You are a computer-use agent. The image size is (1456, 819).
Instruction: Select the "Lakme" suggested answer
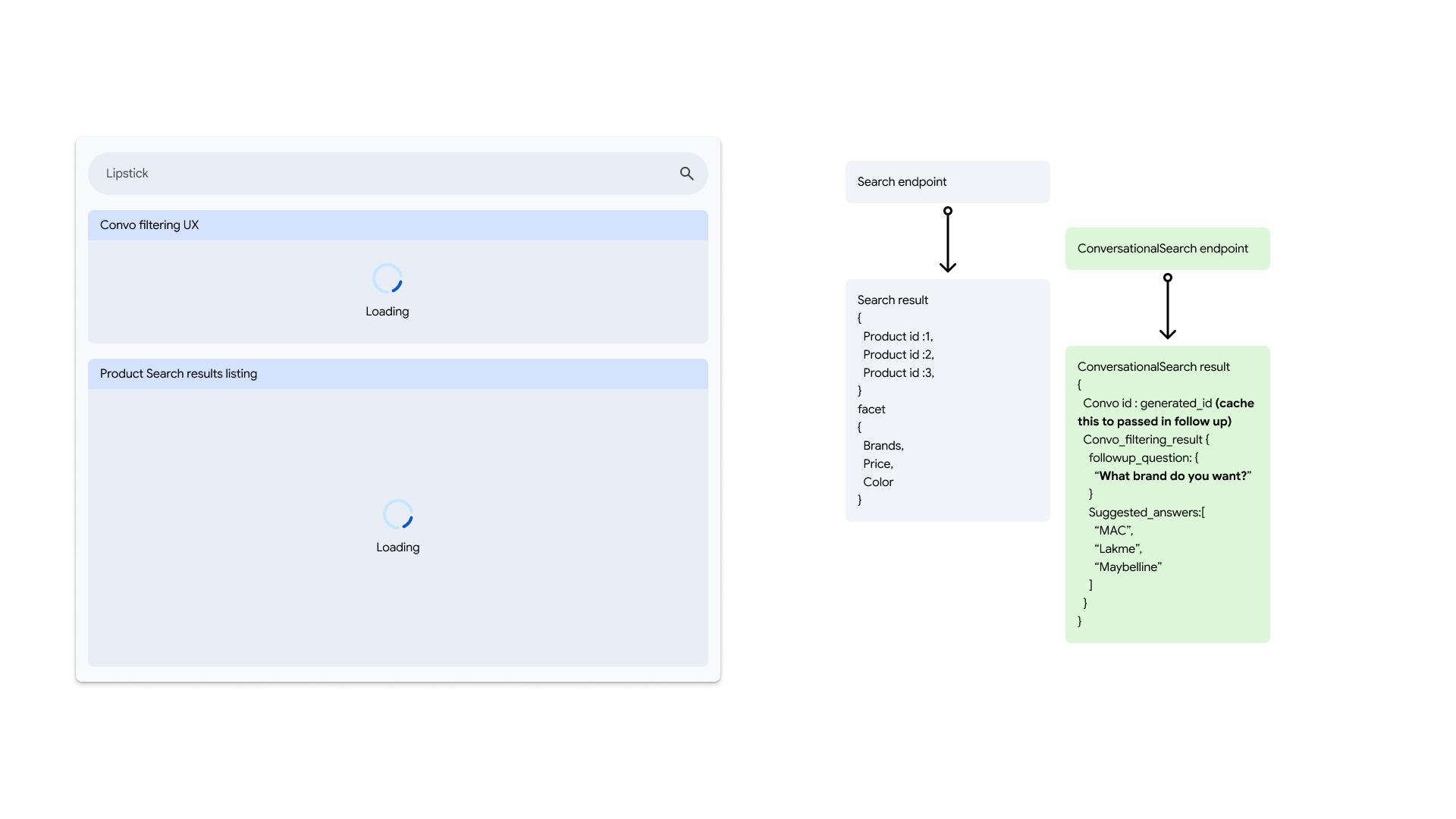(1118, 549)
